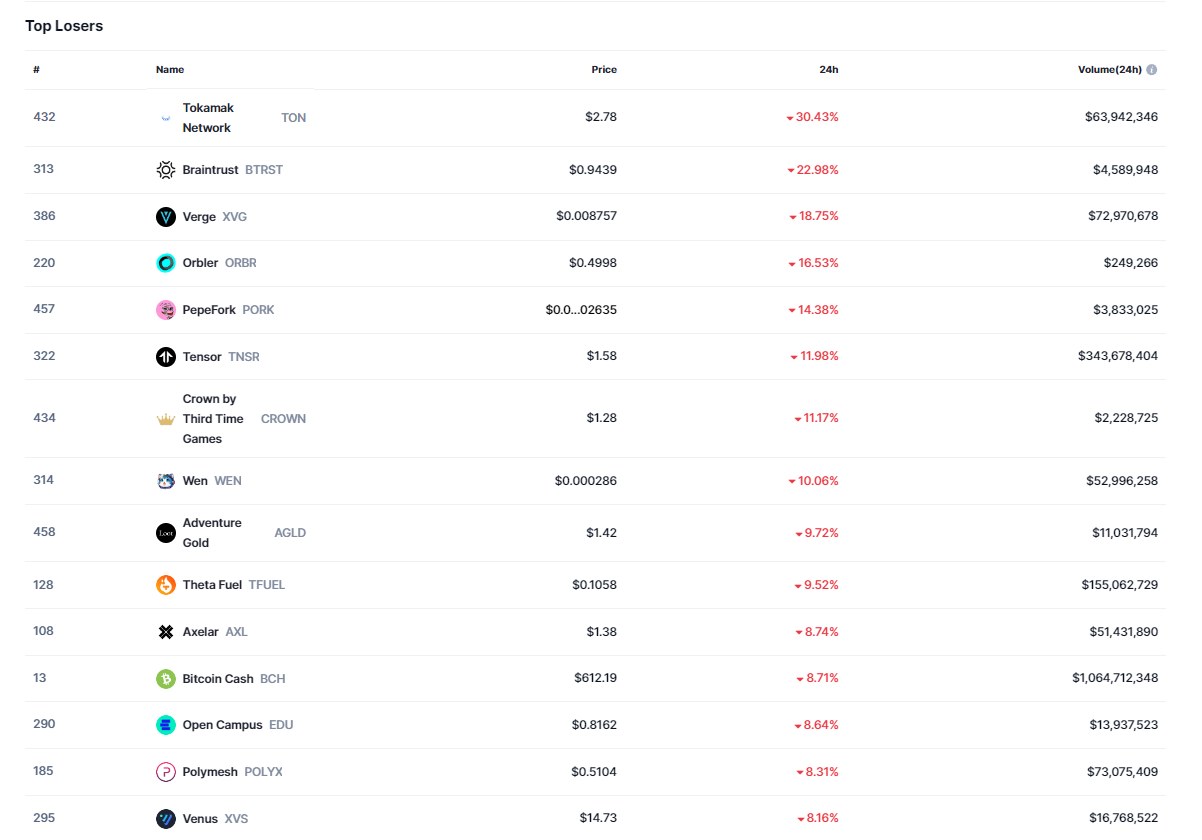The image size is (1202, 840).
Task: Click the Volume(24h) info icon
Action: [1152, 70]
